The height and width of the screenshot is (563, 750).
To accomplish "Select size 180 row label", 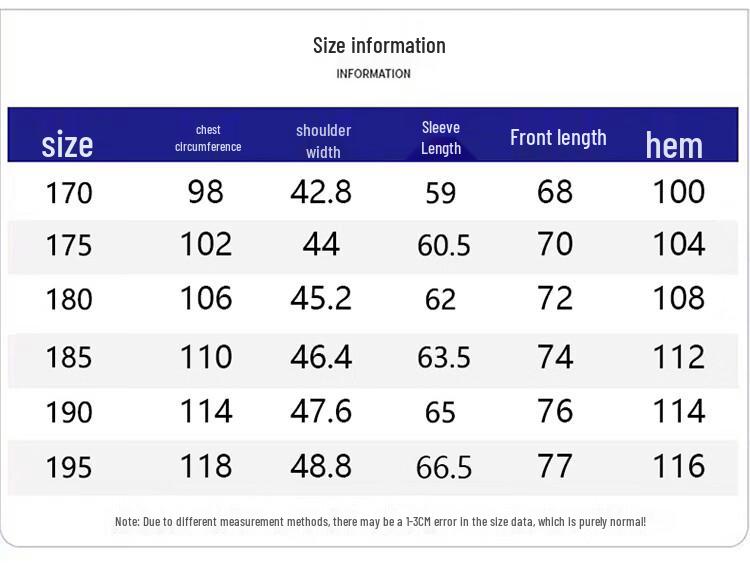I will click(x=69, y=299).
